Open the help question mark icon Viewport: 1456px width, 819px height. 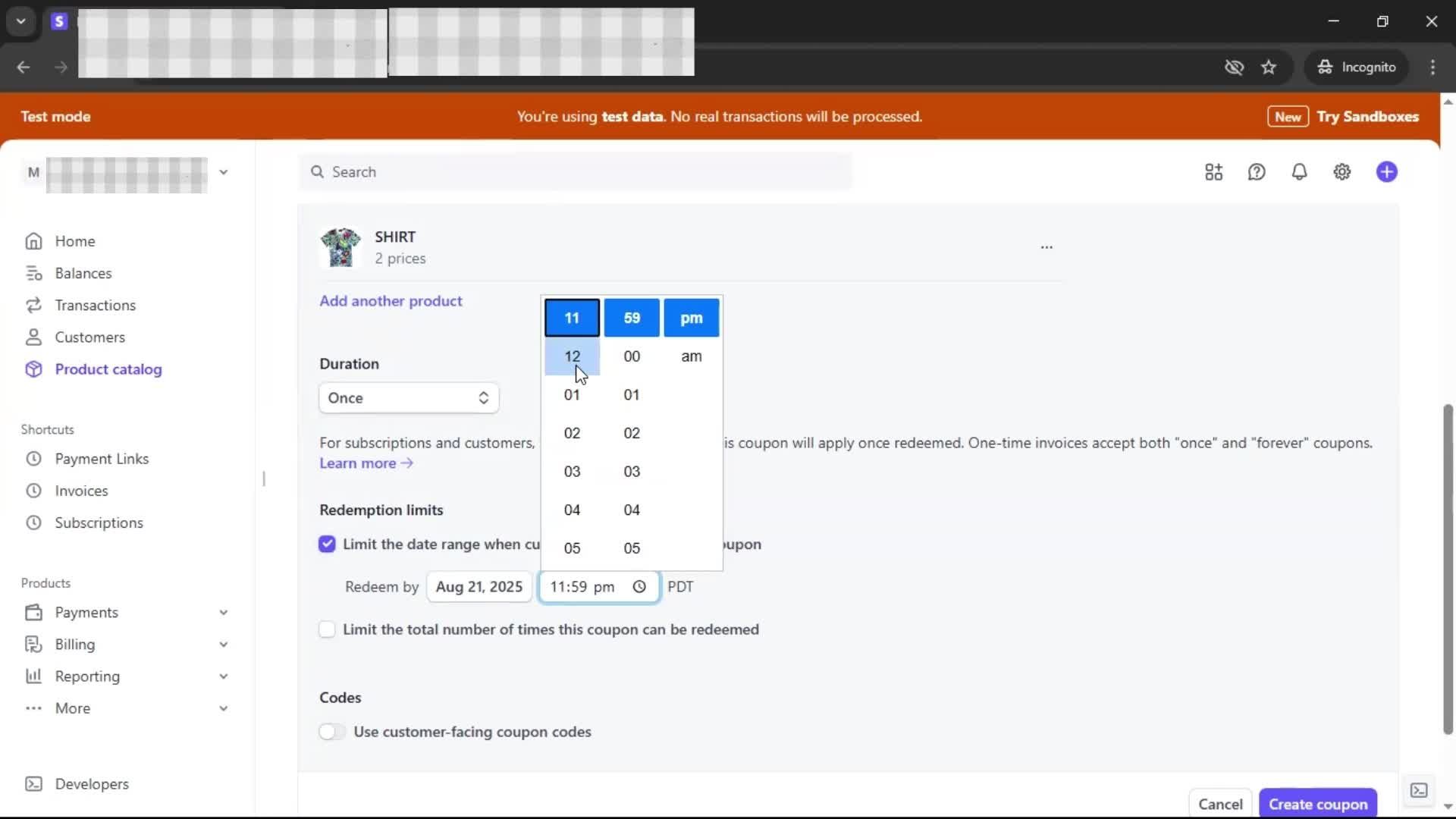[1257, 172]
